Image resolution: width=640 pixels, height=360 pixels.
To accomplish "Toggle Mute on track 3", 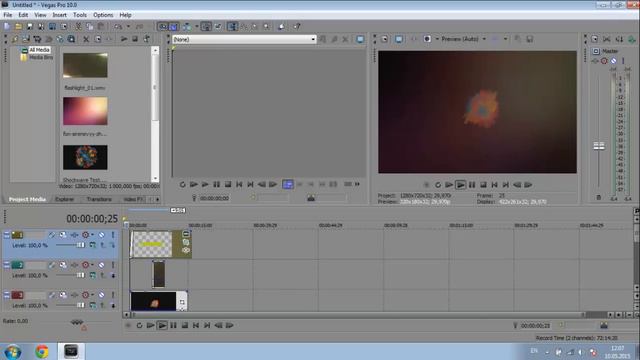I will click(102, 295).
